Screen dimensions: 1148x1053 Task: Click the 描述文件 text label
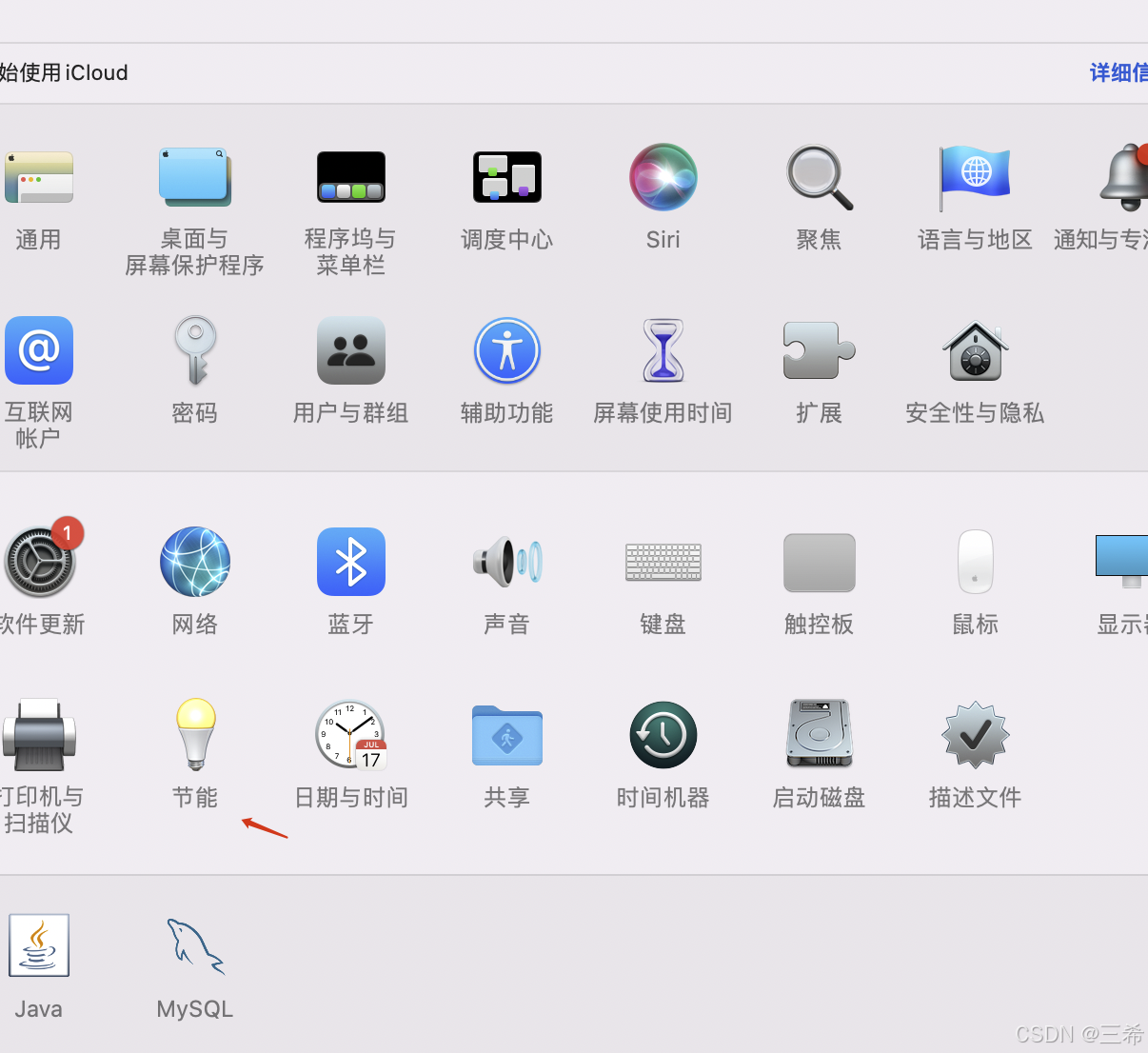[976, 798]
